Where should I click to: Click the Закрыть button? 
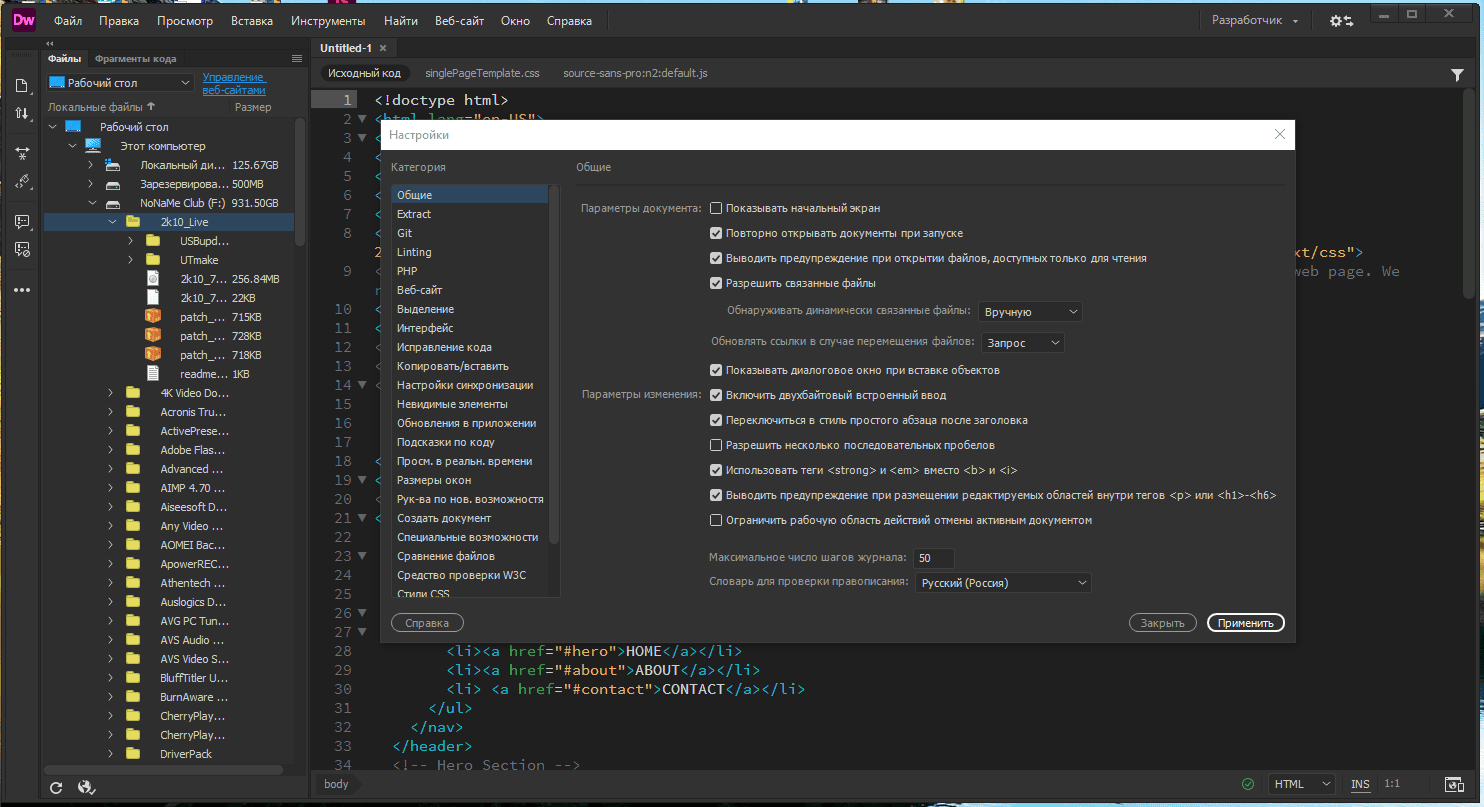tap(1163, 623)
